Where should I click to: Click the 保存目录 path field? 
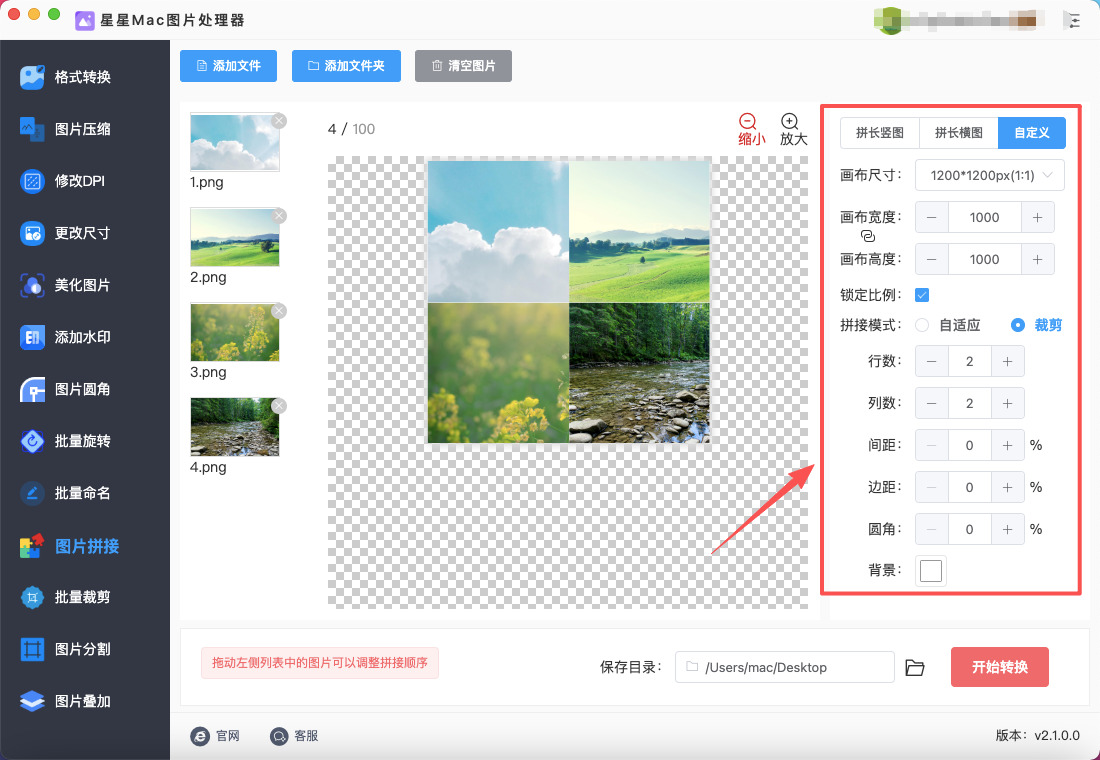tap(784, 667)
